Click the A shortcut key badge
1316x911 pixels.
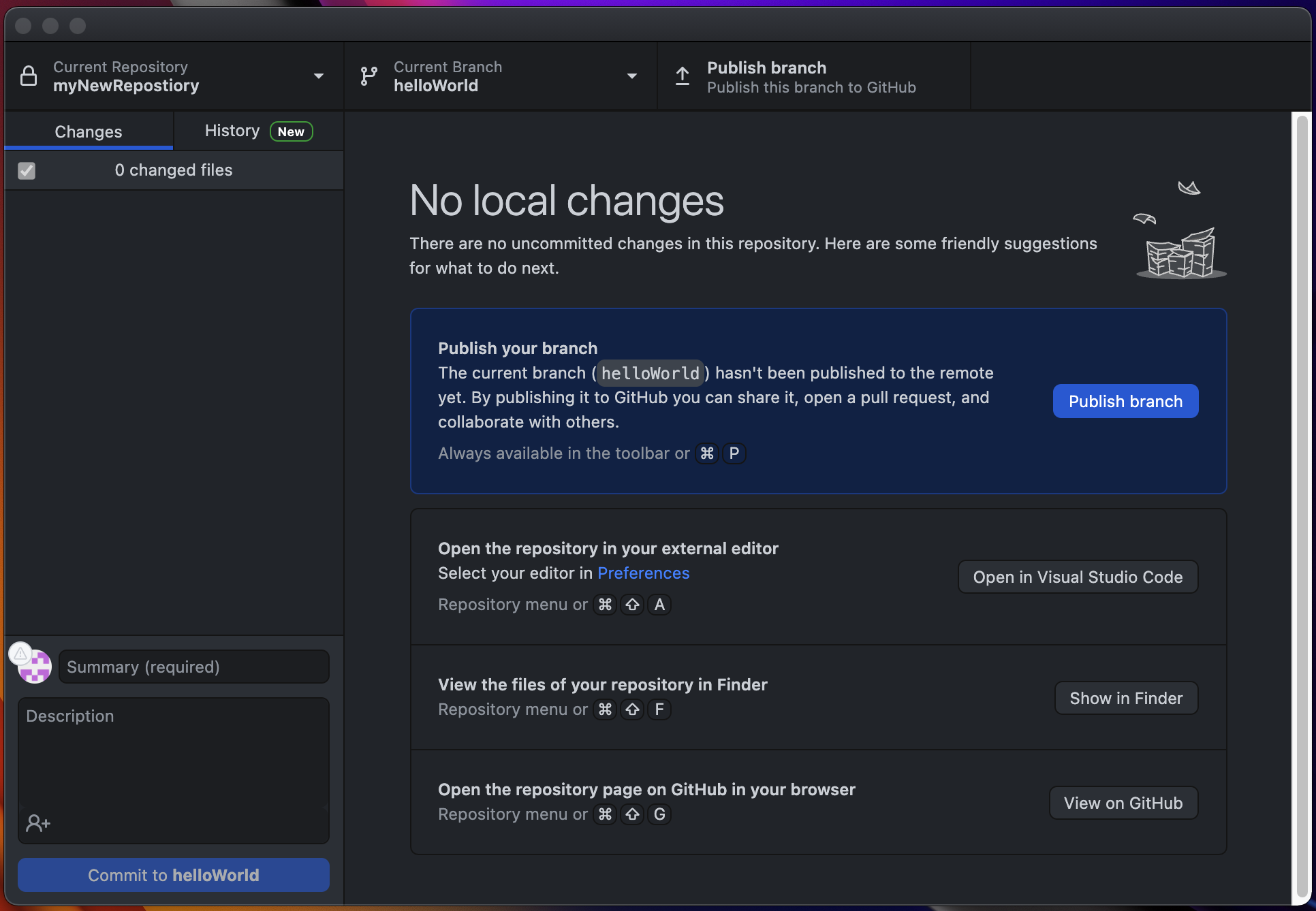click(x=659, y=605)
